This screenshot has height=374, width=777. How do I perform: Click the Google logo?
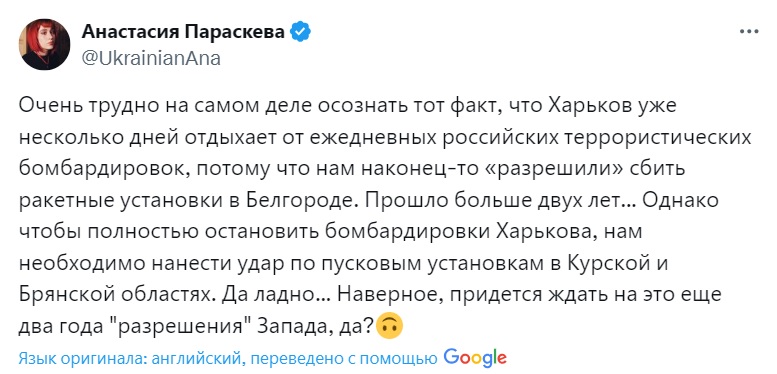pyautogui.click(x=475, y=357)
